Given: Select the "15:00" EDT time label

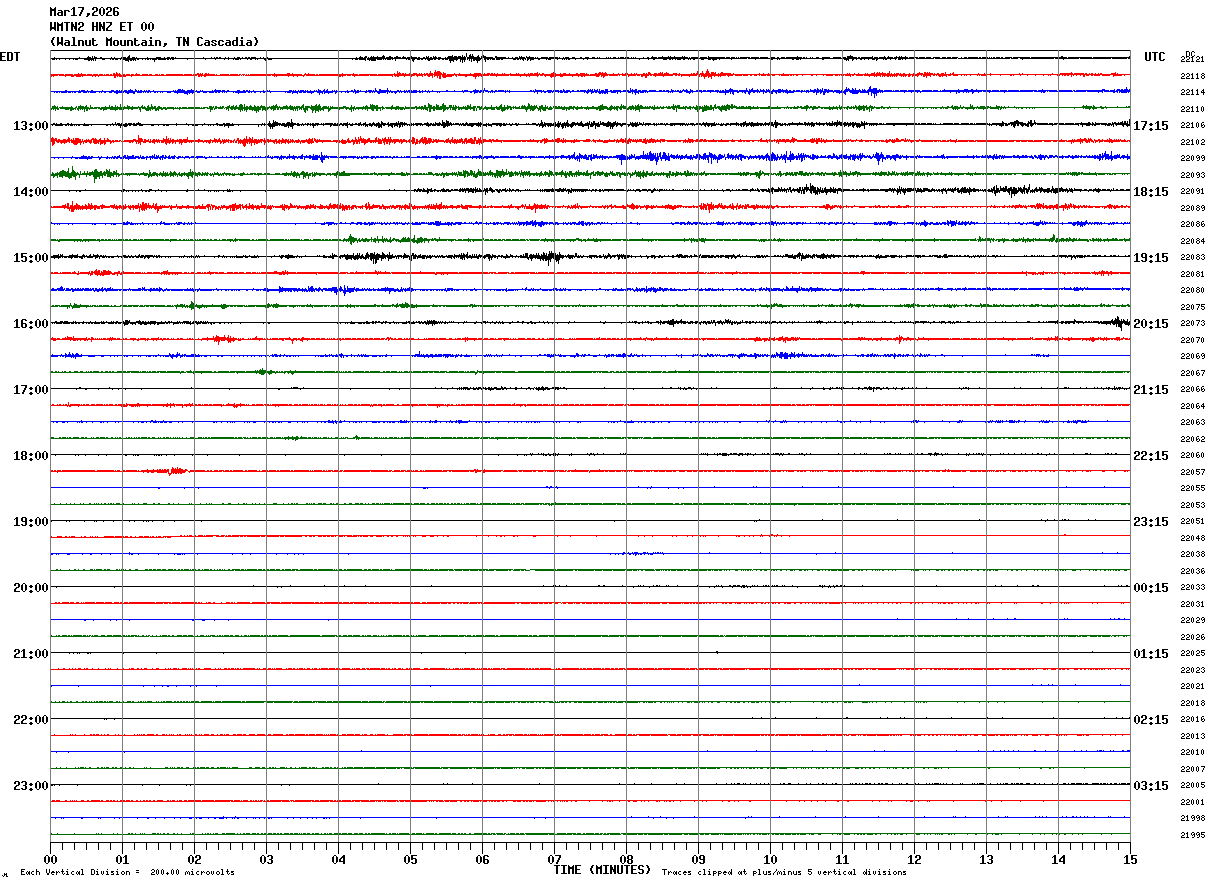Looking at the screenshot, I should click(x=30, y=258).
